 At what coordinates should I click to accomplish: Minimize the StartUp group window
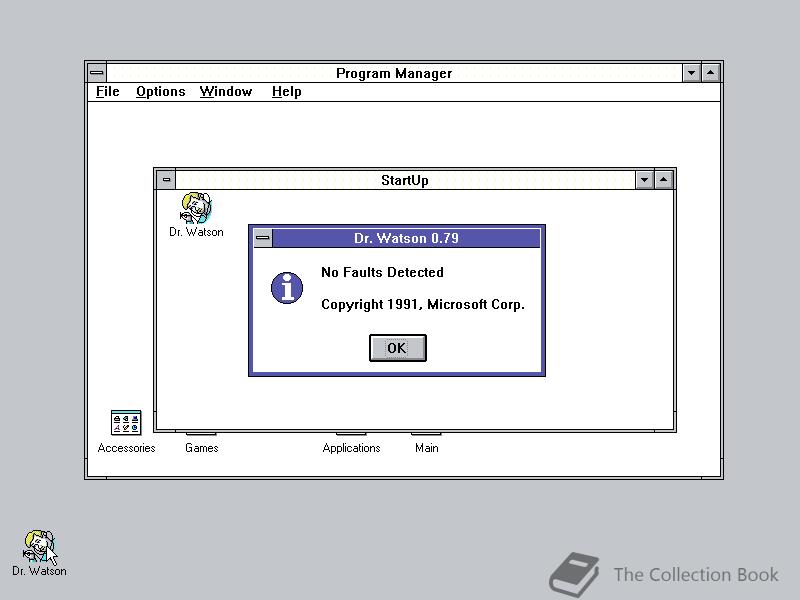coord(644,180)
